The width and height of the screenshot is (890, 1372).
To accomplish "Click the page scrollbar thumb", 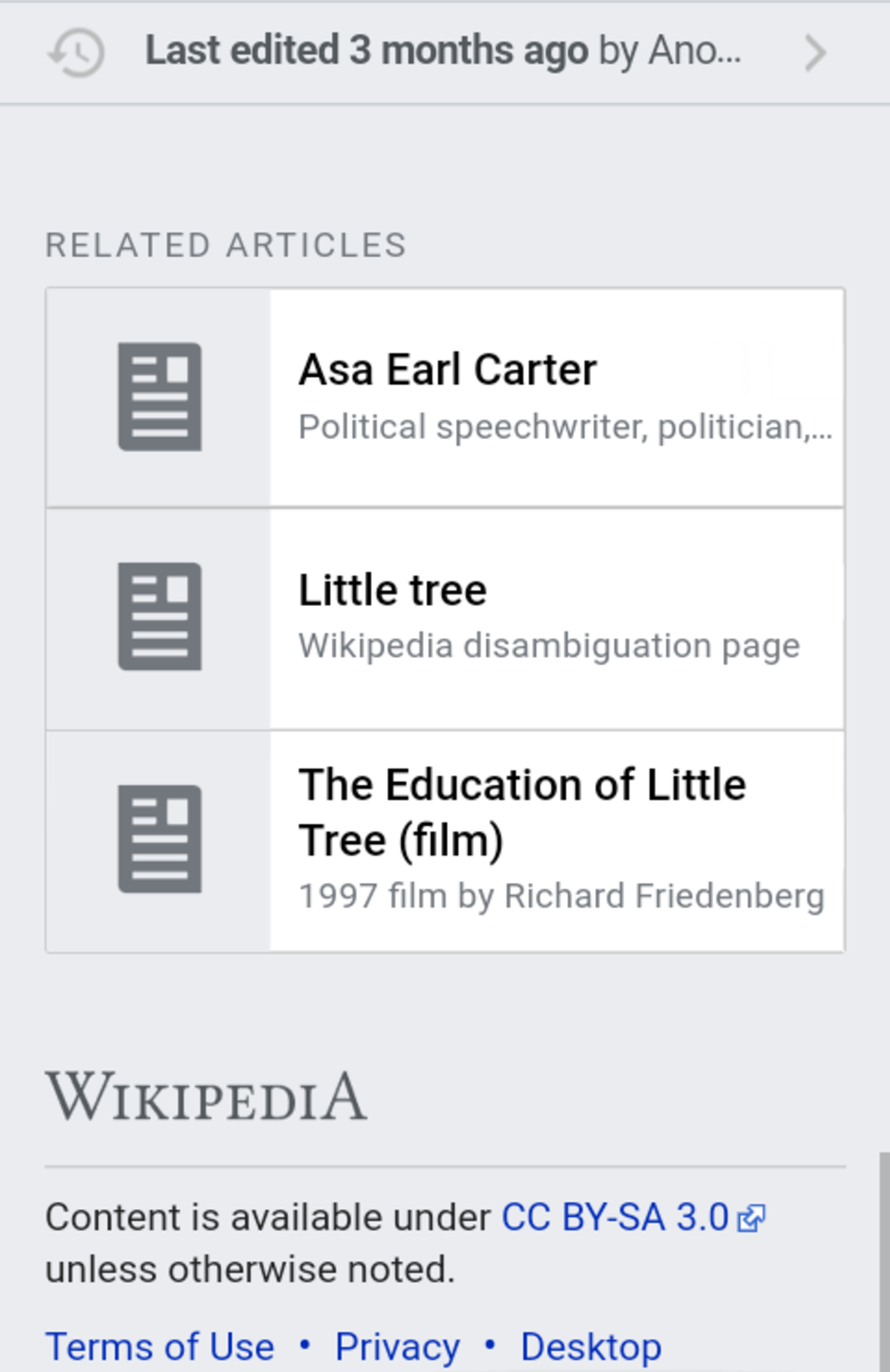I will click(x=885, y=1261).
